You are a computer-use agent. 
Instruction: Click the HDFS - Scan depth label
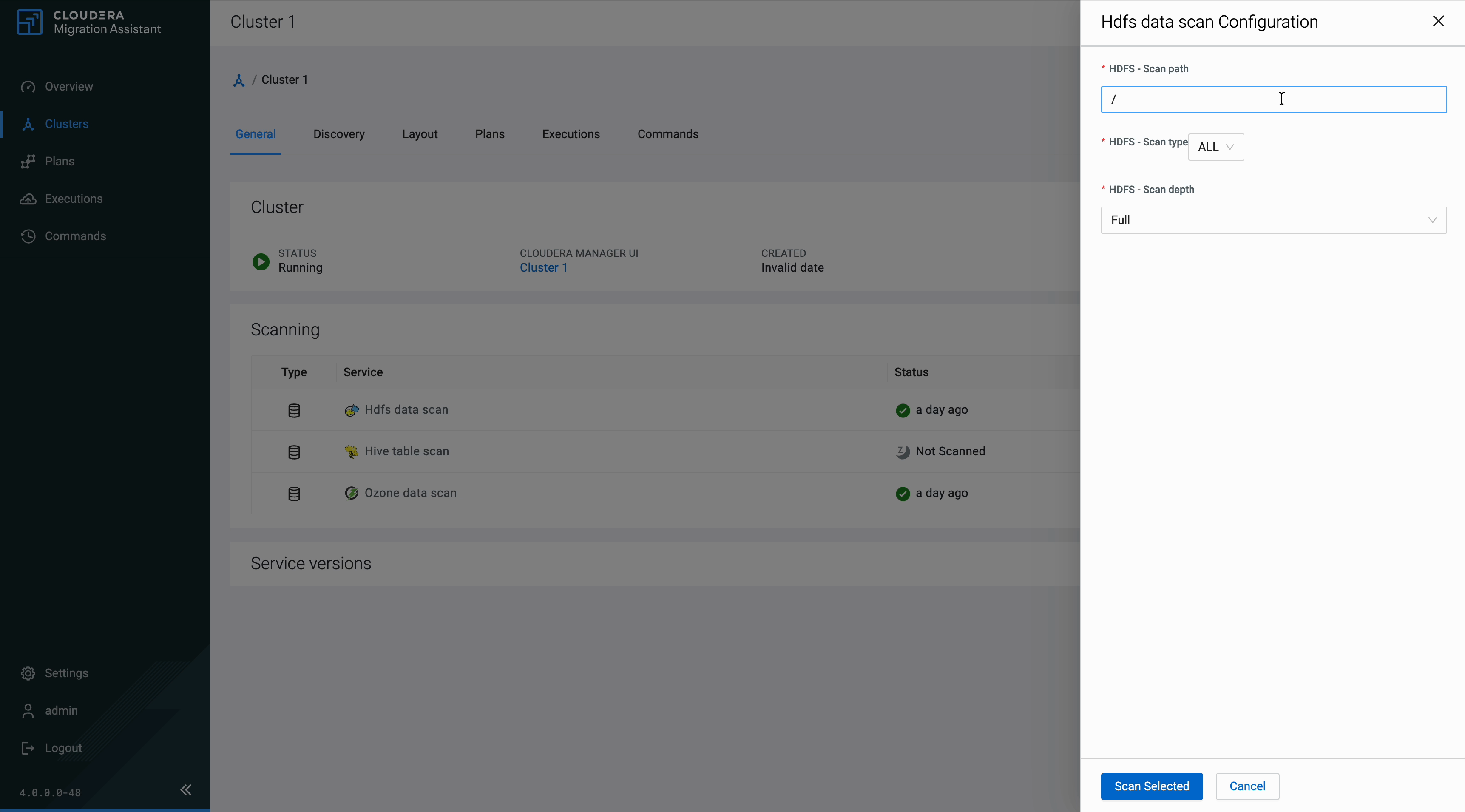pyautogui.click(x=1151, y=190)
